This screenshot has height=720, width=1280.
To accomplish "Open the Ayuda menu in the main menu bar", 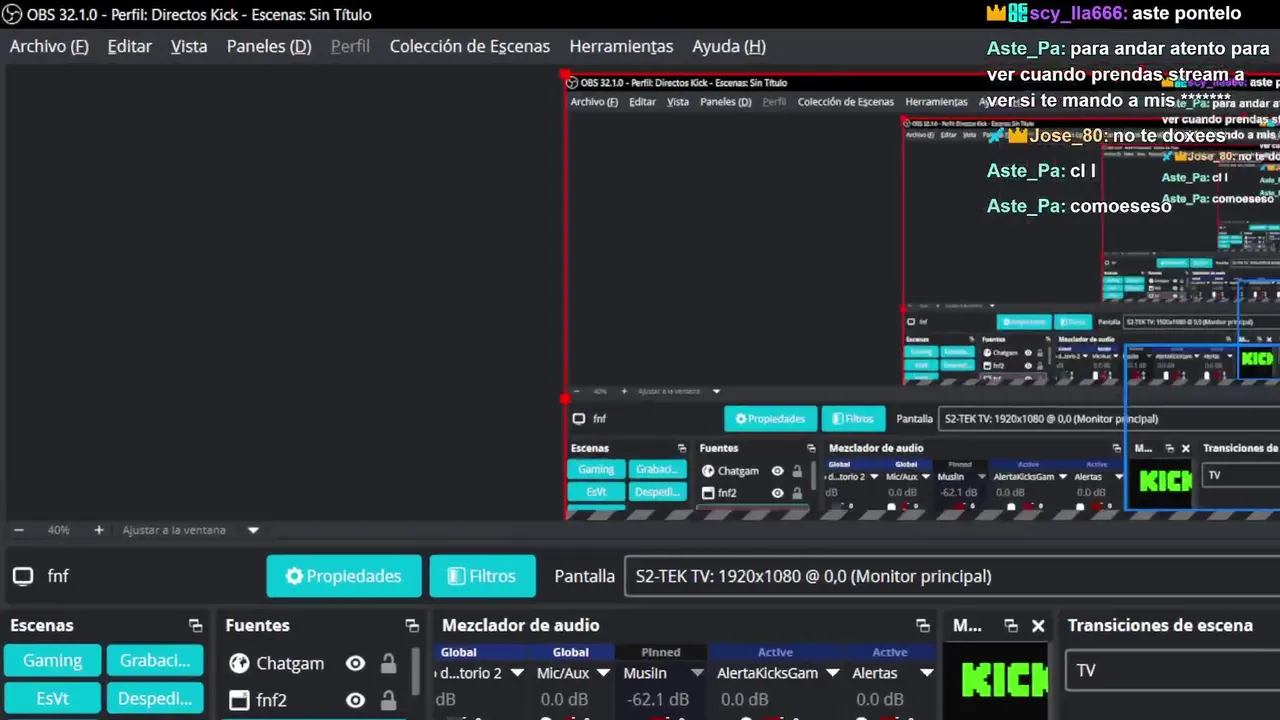I will click(x=729, y=46).
